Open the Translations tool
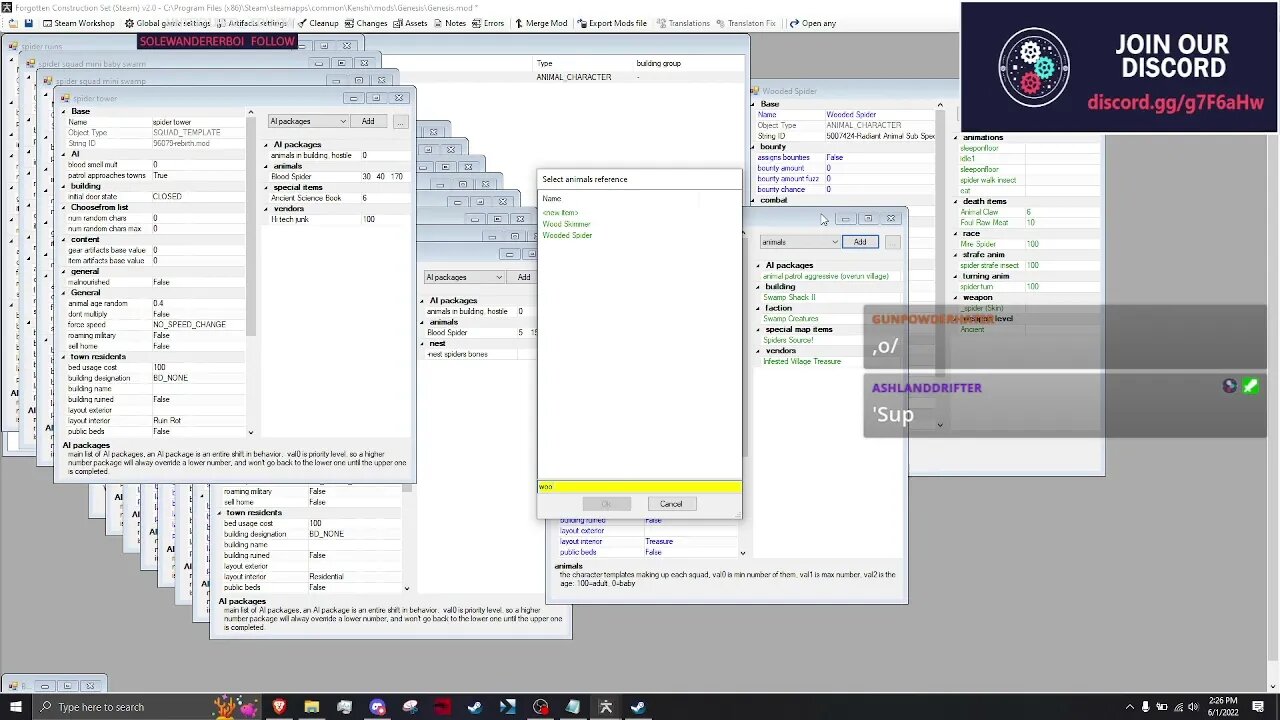 click(x=683, y=23)
